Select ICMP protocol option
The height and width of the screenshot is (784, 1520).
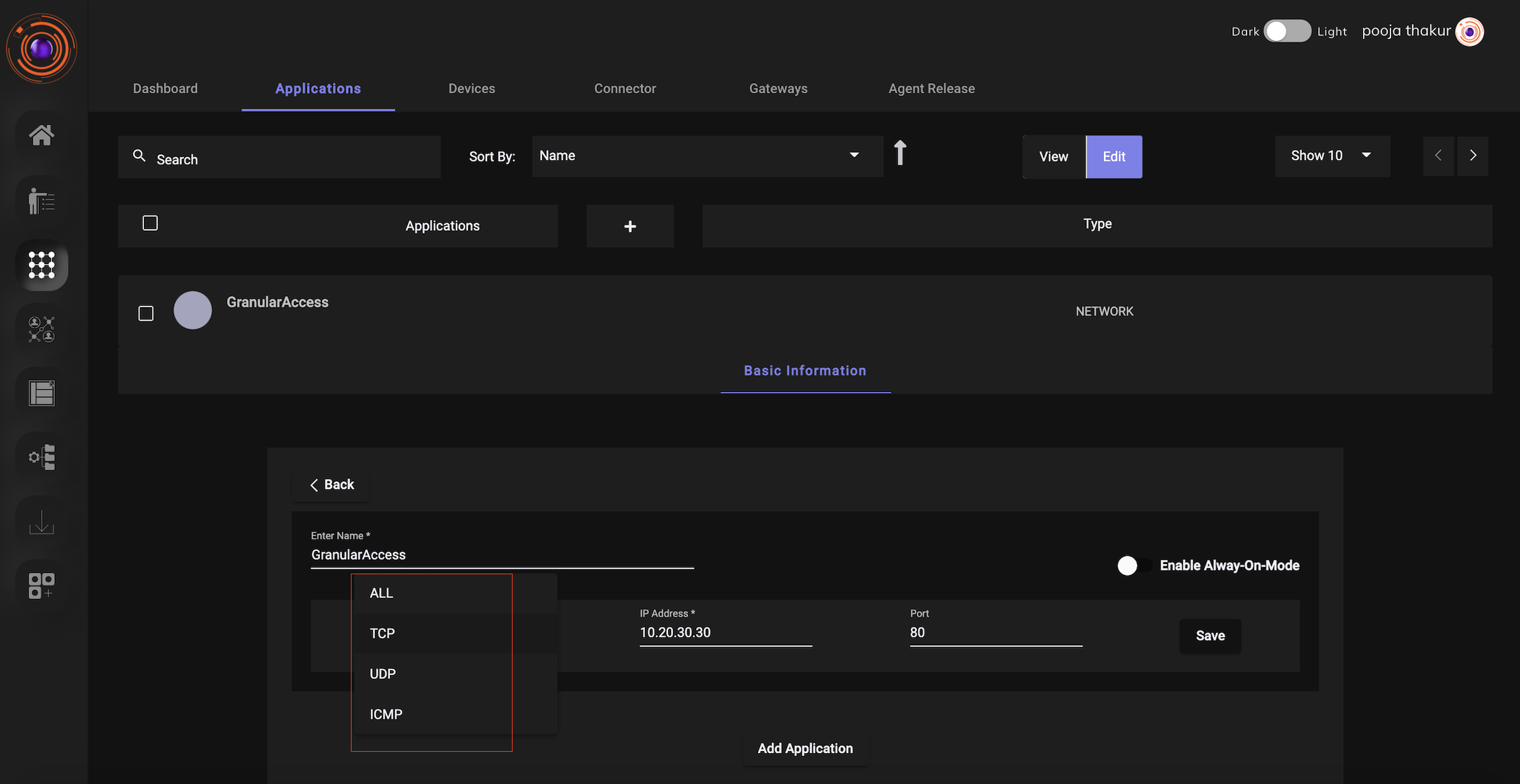(x=456, y=714)
